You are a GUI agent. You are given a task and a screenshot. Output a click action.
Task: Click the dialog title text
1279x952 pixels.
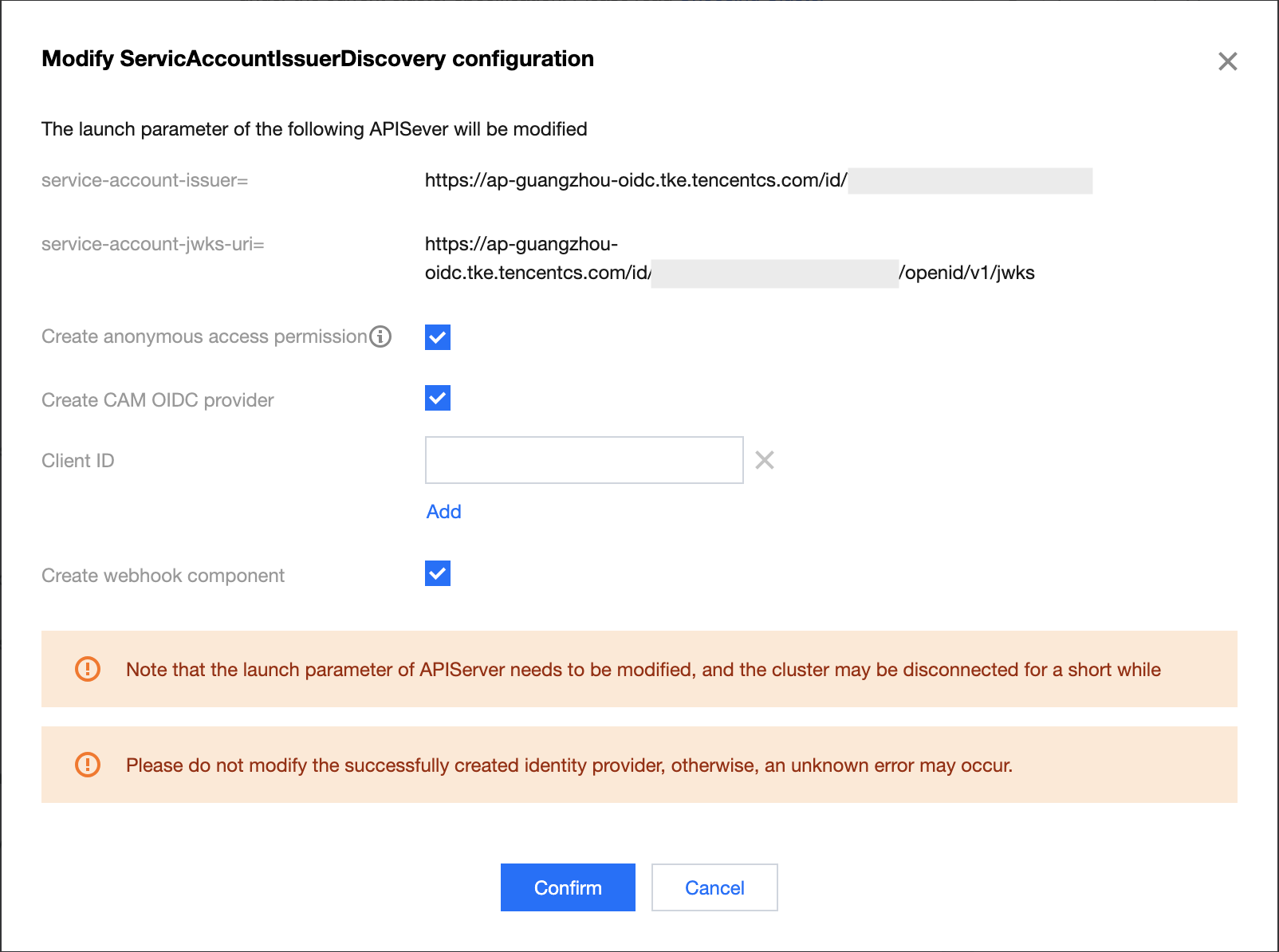point(317,59)
